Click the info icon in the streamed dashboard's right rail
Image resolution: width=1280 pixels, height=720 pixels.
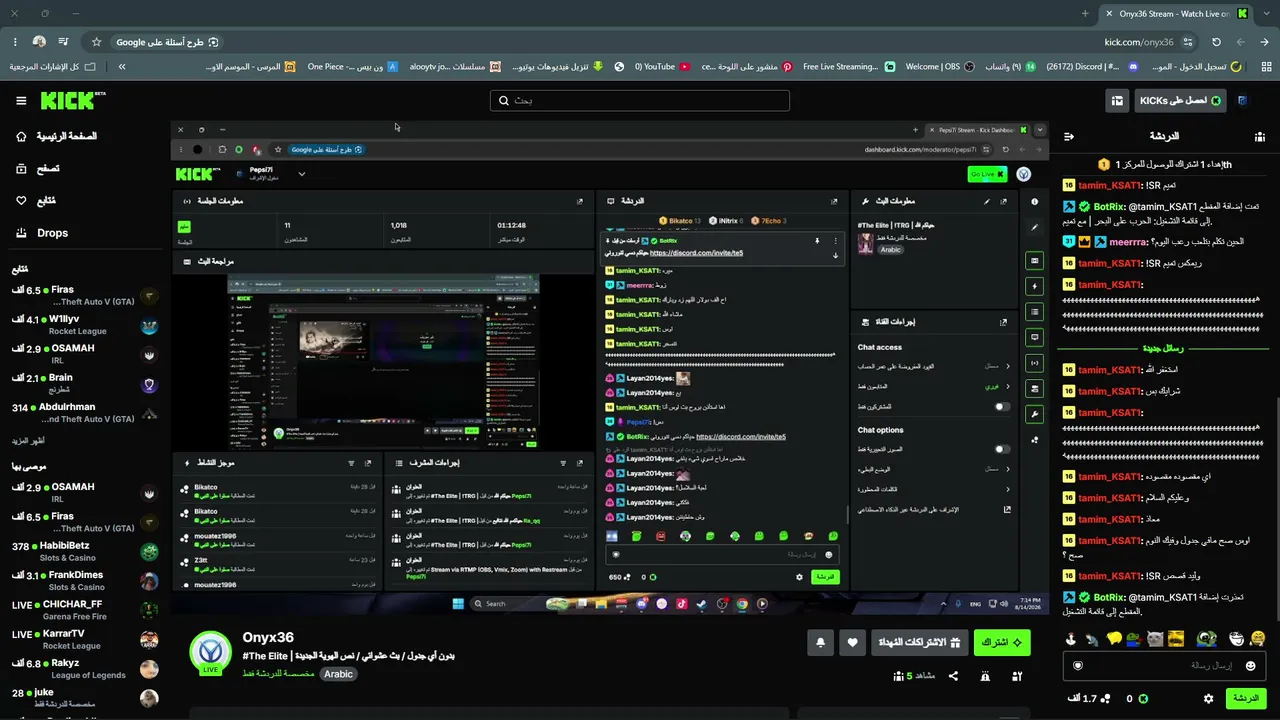click(x=1034, y=201)
